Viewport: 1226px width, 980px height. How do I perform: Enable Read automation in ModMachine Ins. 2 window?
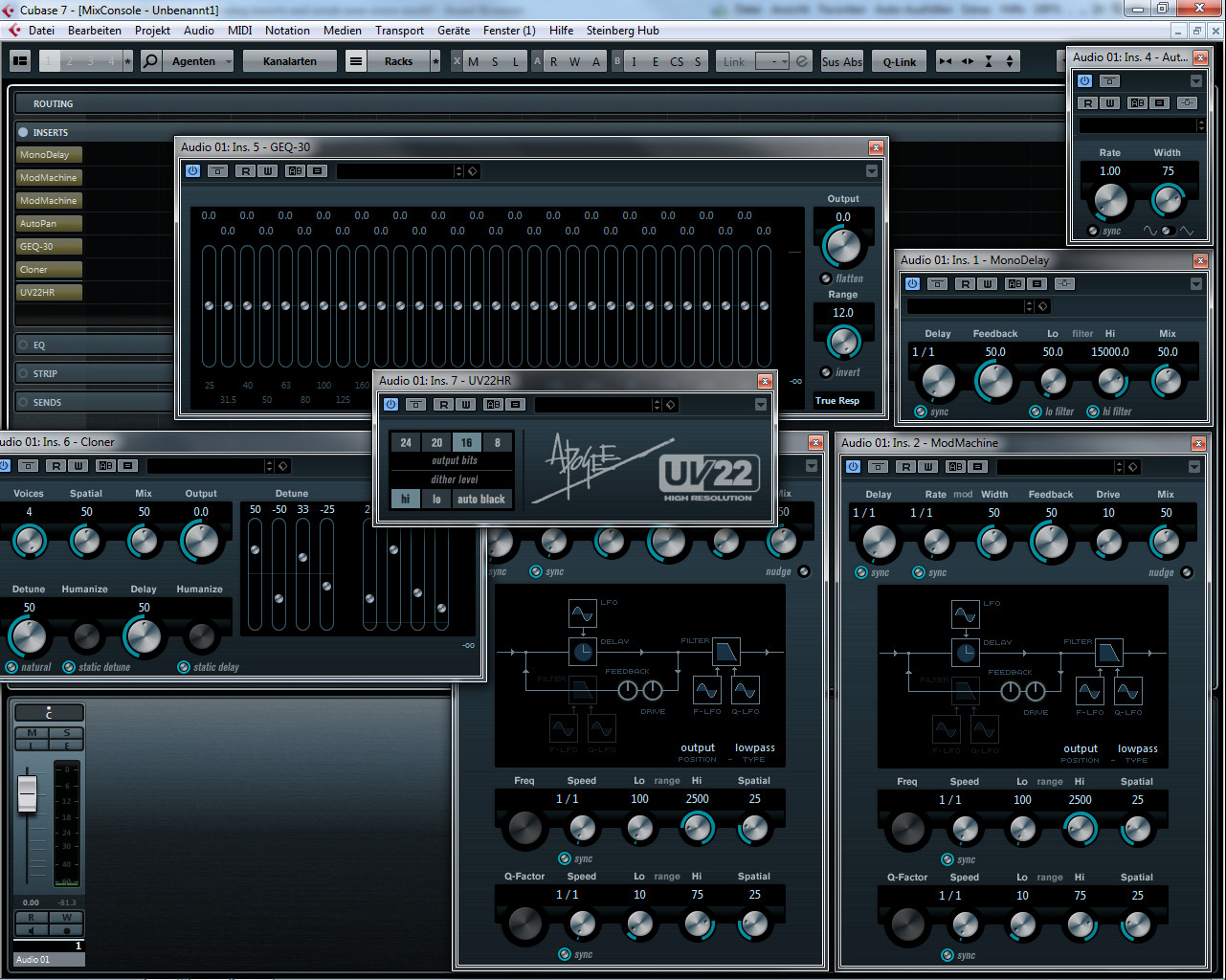[905, 467]
